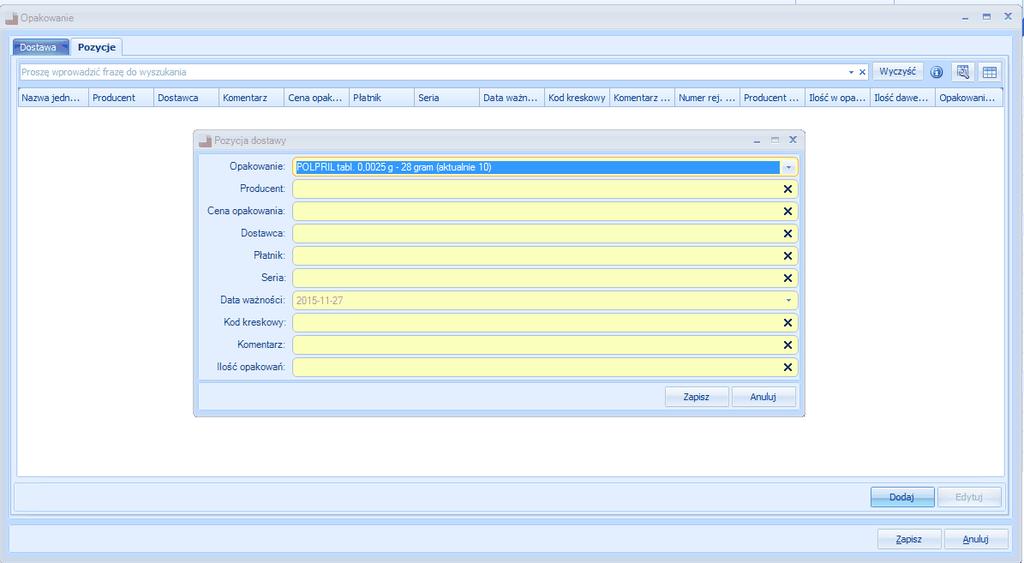Sort by the Ilość dawe... column header
The height and width of the screenshot is (563, 1024).
pyautogui.click(x=903, y=97)
